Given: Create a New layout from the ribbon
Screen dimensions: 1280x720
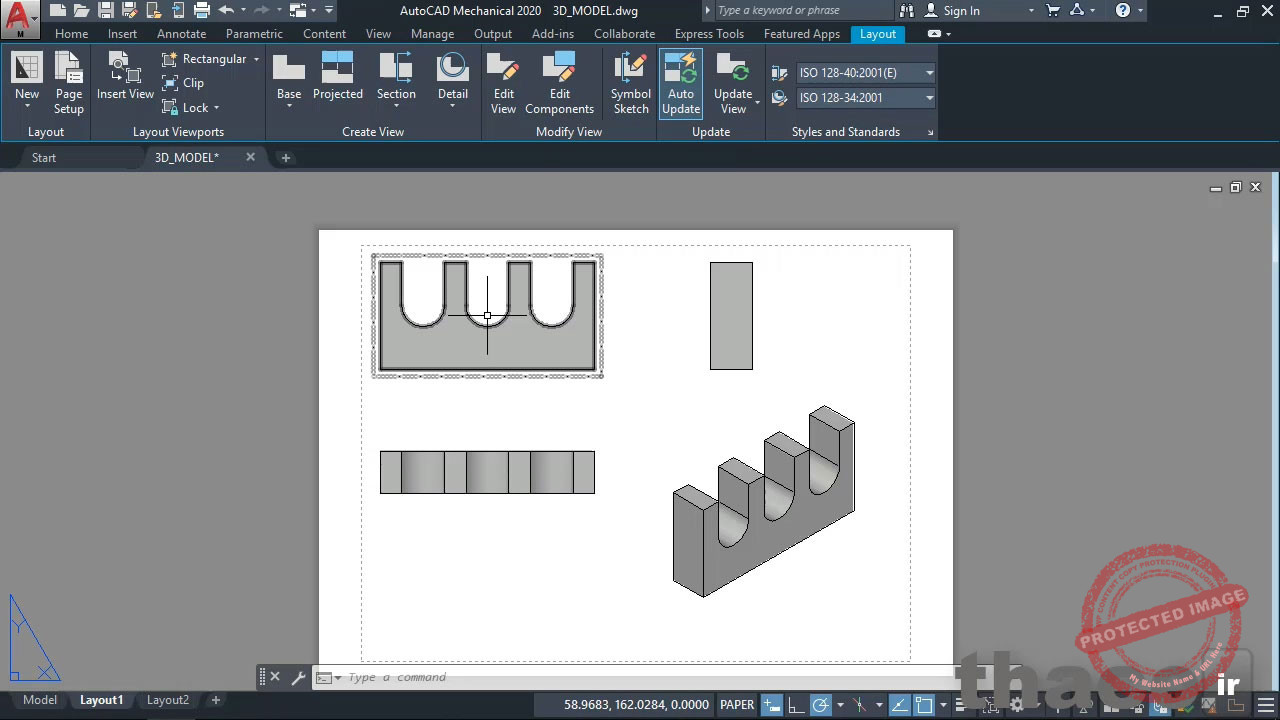Looking at the screenshot, I should tap(27, 80).
